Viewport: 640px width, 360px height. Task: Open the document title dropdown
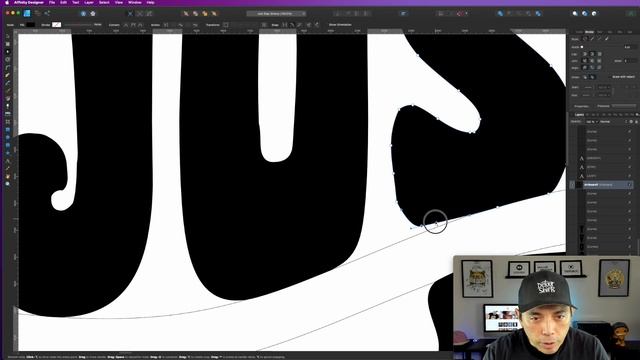[x=276, y=13]
